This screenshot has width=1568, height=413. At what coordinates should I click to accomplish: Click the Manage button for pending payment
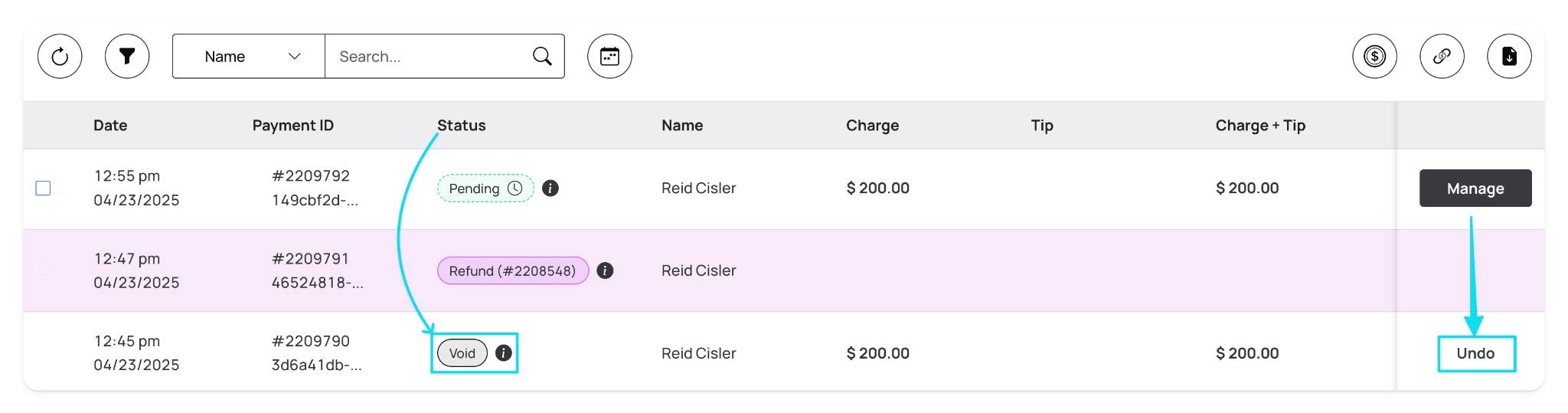[1475, 188]
